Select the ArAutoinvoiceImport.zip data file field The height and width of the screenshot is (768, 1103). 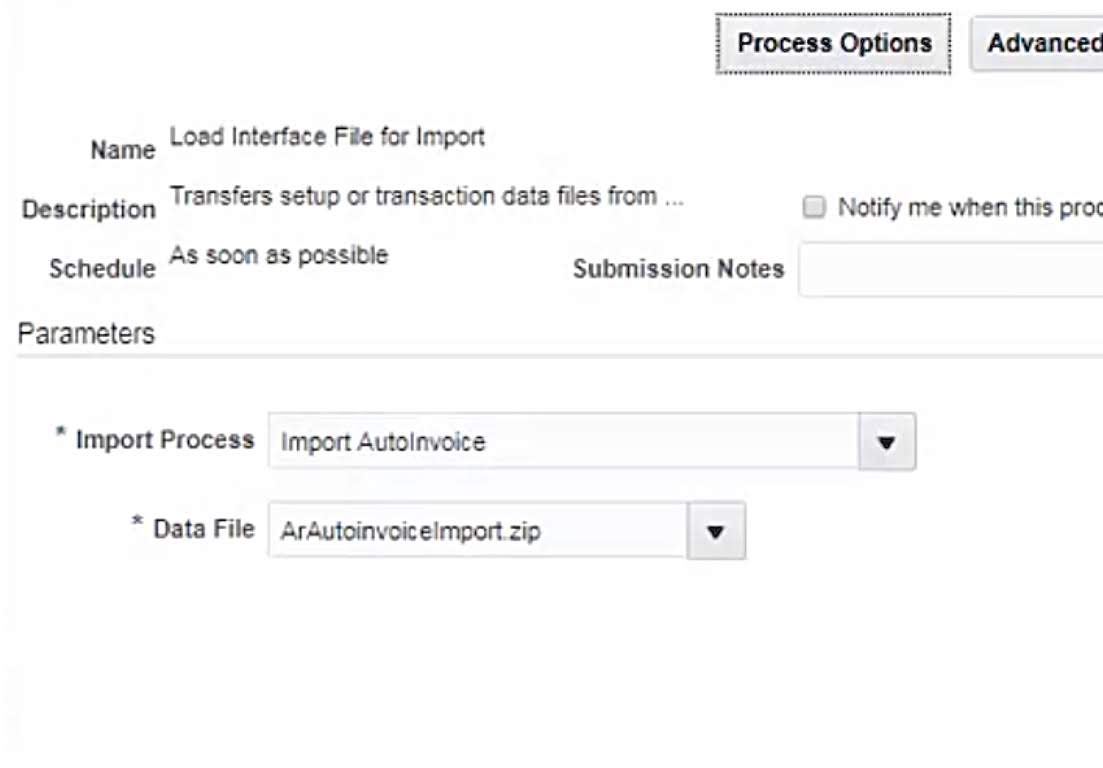(x=478, y=531)
